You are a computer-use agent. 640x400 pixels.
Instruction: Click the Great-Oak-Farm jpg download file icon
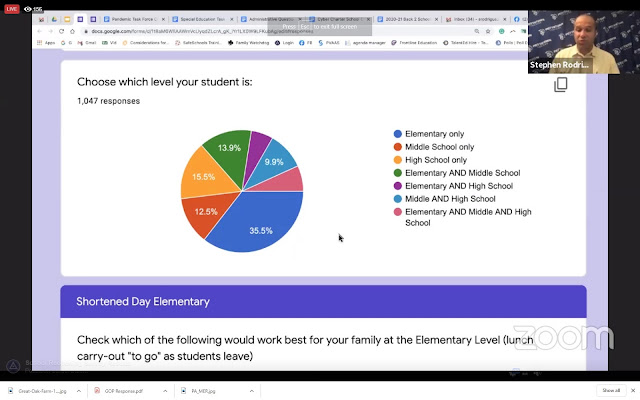(x=11, y=391)
